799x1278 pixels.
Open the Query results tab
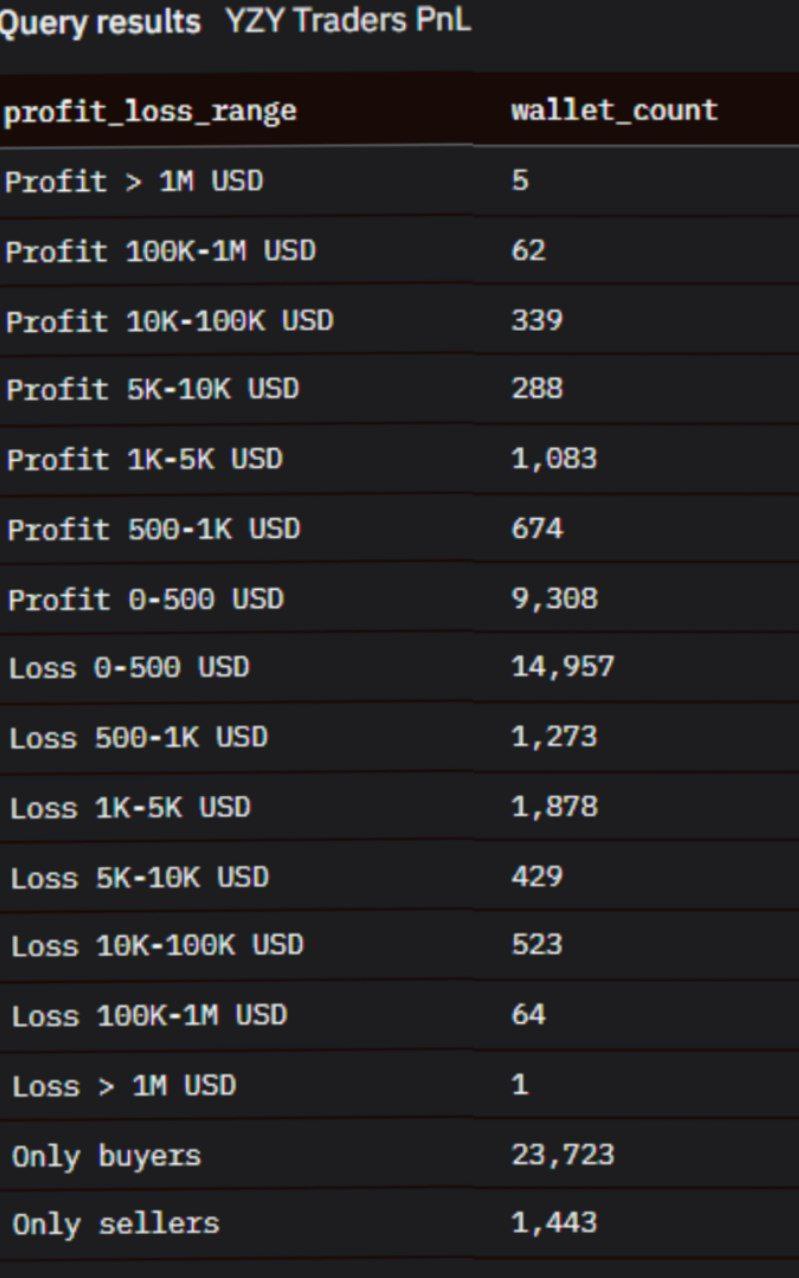pos(100,22)
